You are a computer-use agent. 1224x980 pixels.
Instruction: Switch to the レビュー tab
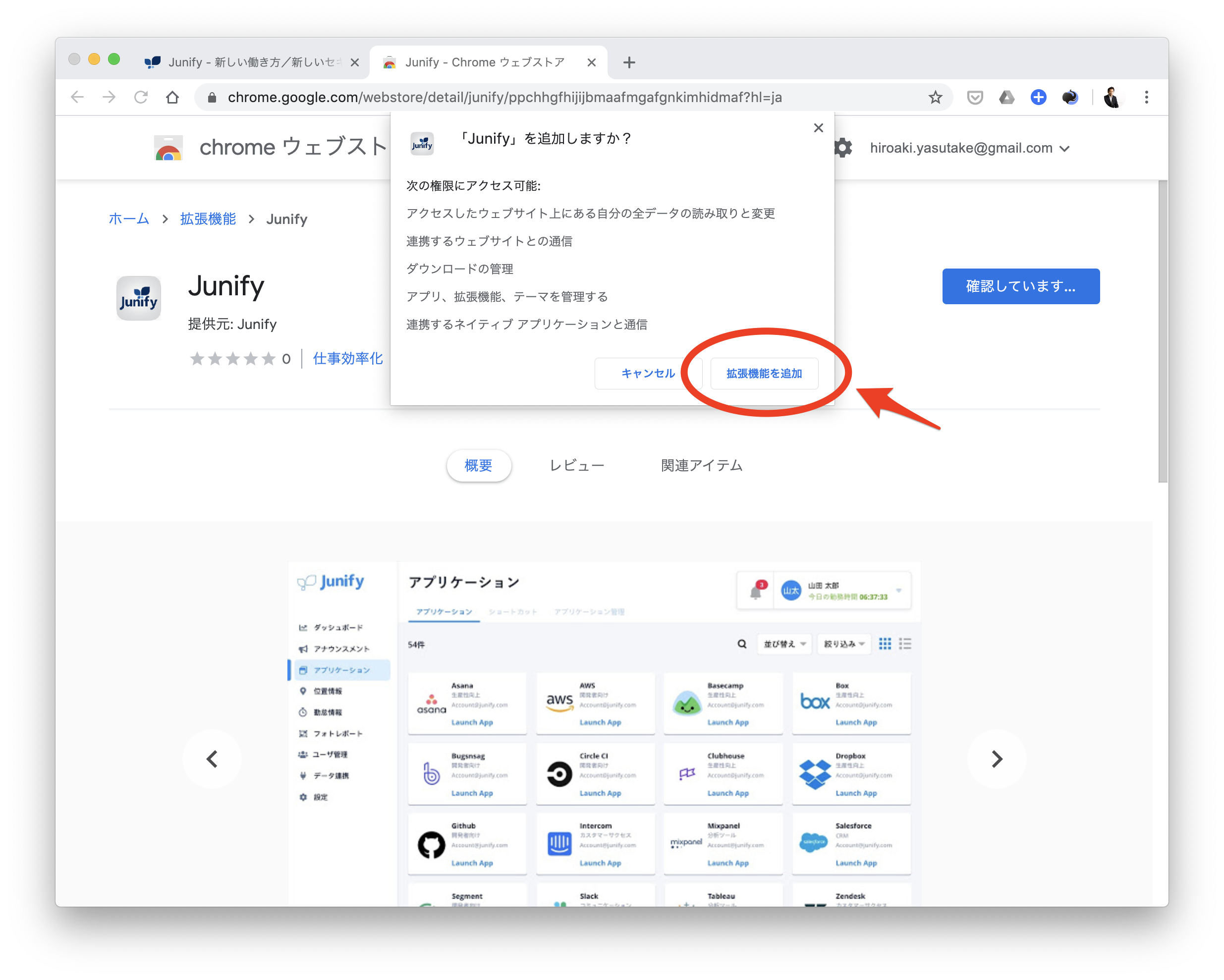pyautogui.click(x=576, y=465)
